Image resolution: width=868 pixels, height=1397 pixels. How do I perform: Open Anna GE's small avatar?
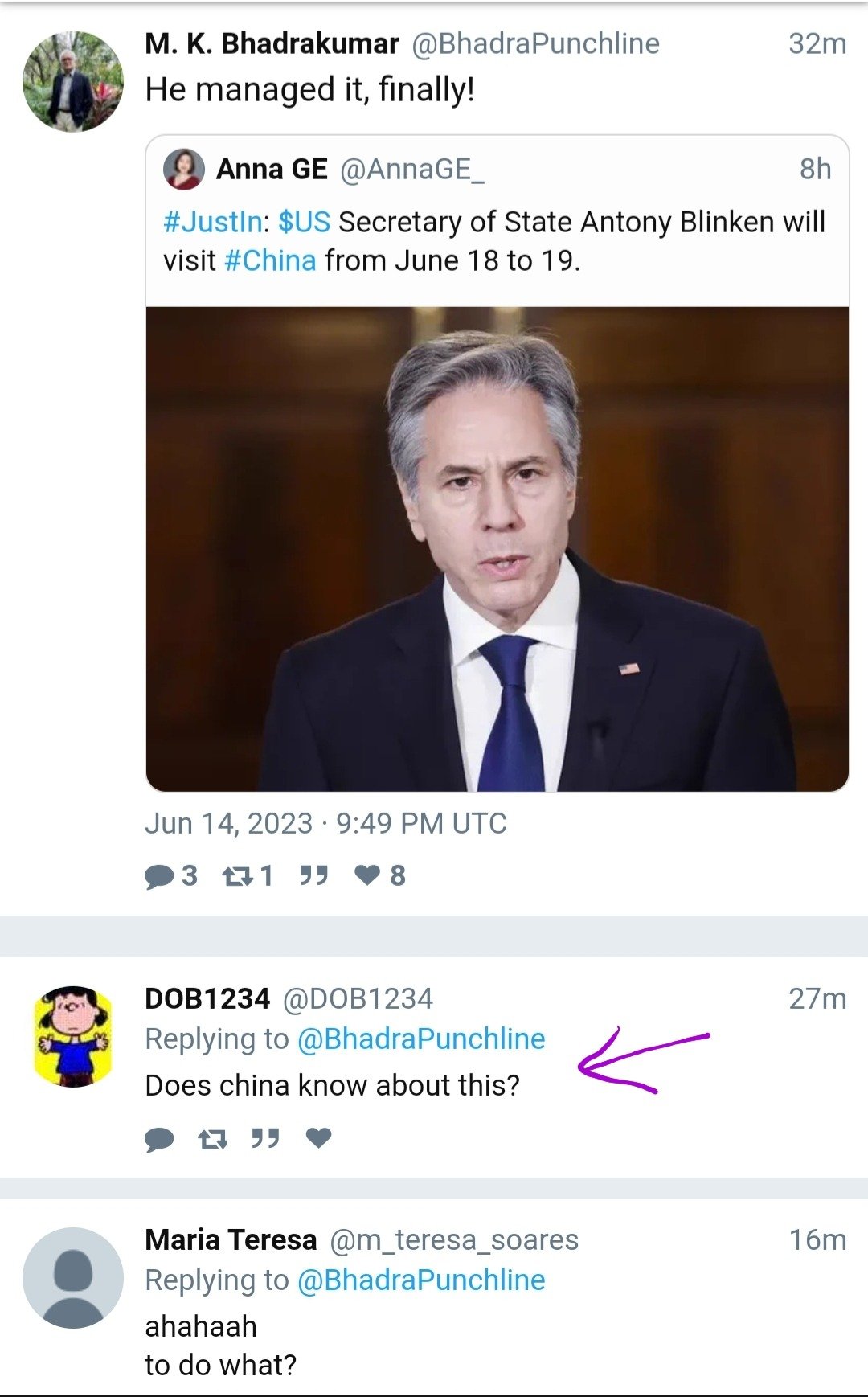184,170
